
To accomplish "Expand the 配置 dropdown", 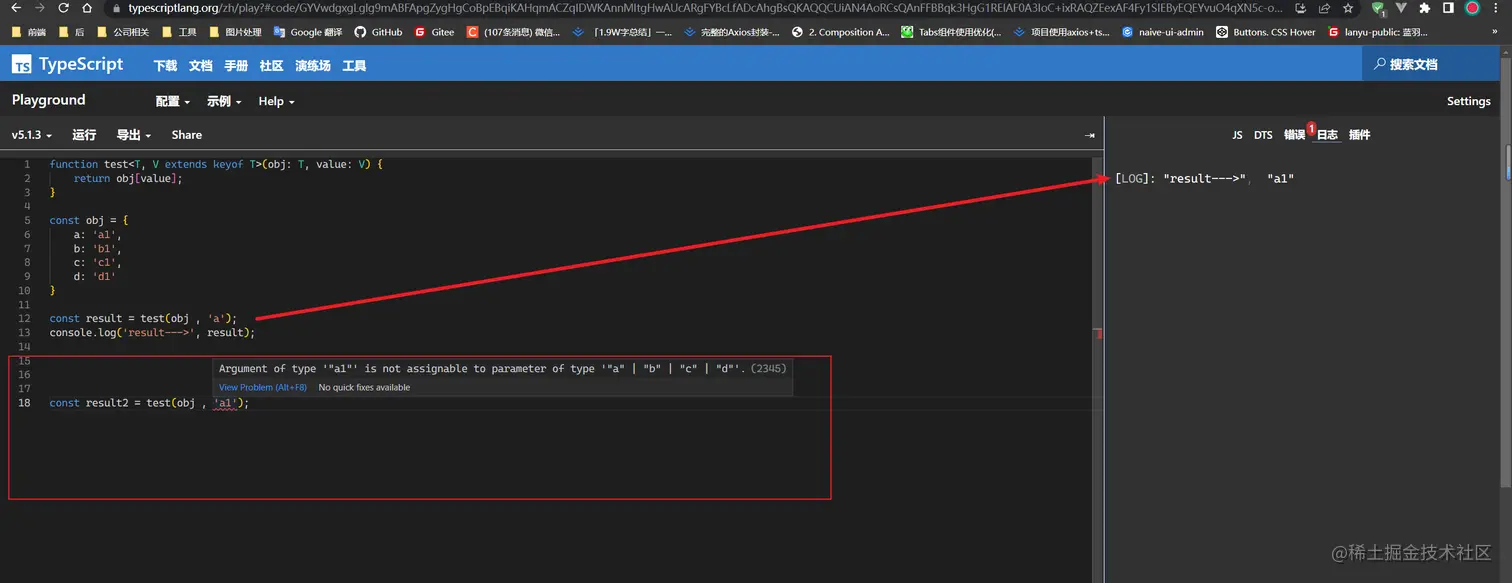I will [x=172, y=101].
